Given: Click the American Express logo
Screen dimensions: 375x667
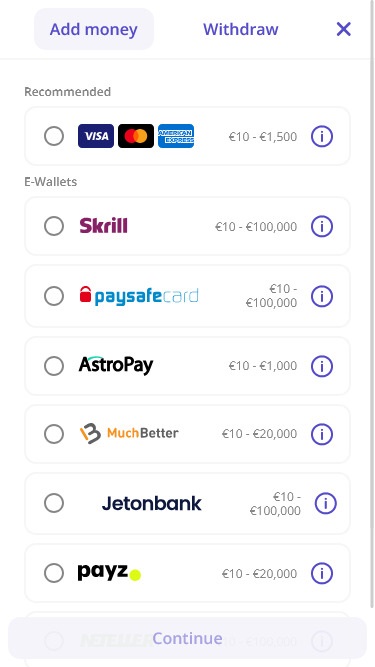Looking at the screenshot, I should pos(176,136).
